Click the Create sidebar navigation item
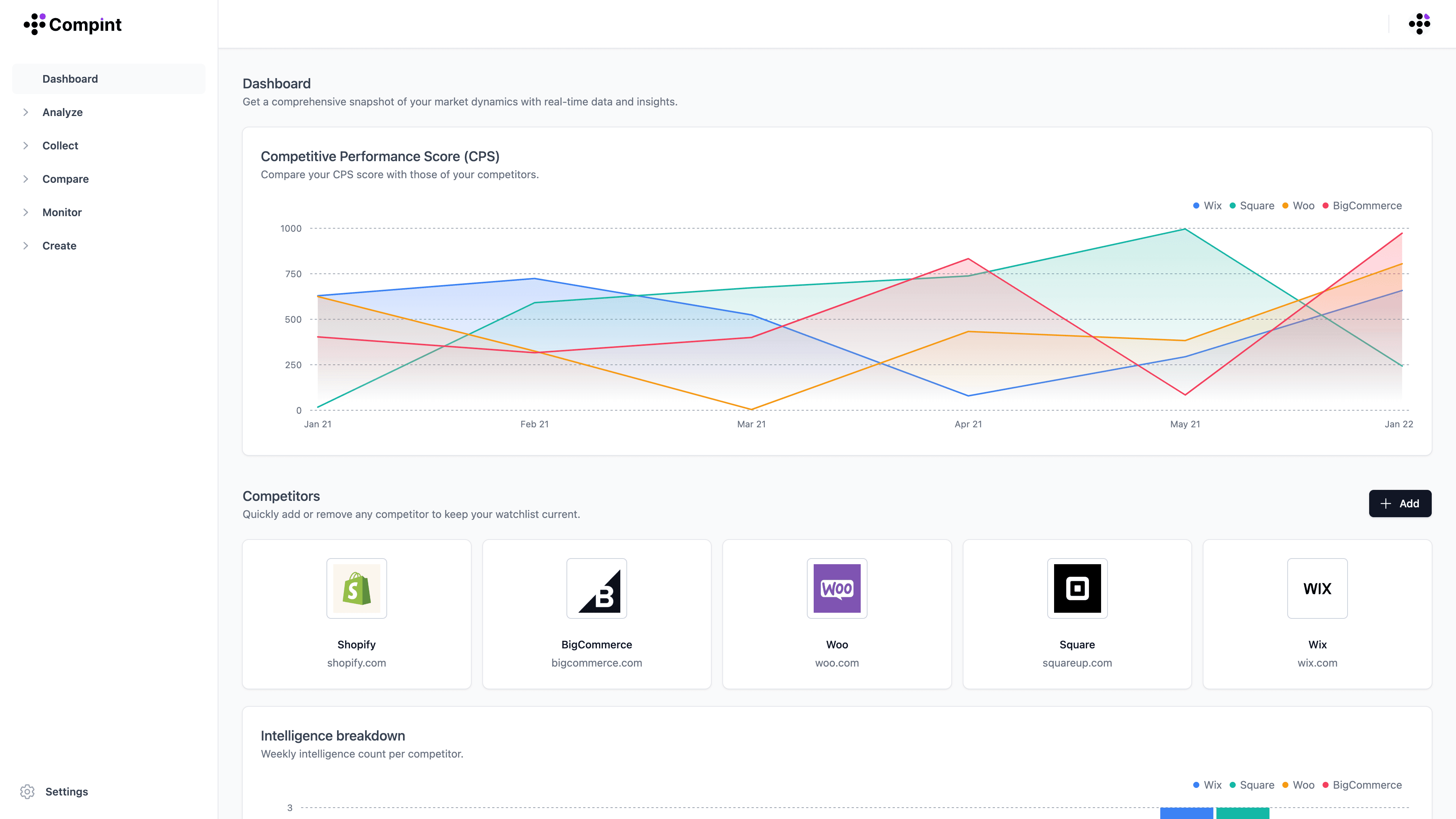Screen dimensions: 1456x819 (x=58, y=245)
